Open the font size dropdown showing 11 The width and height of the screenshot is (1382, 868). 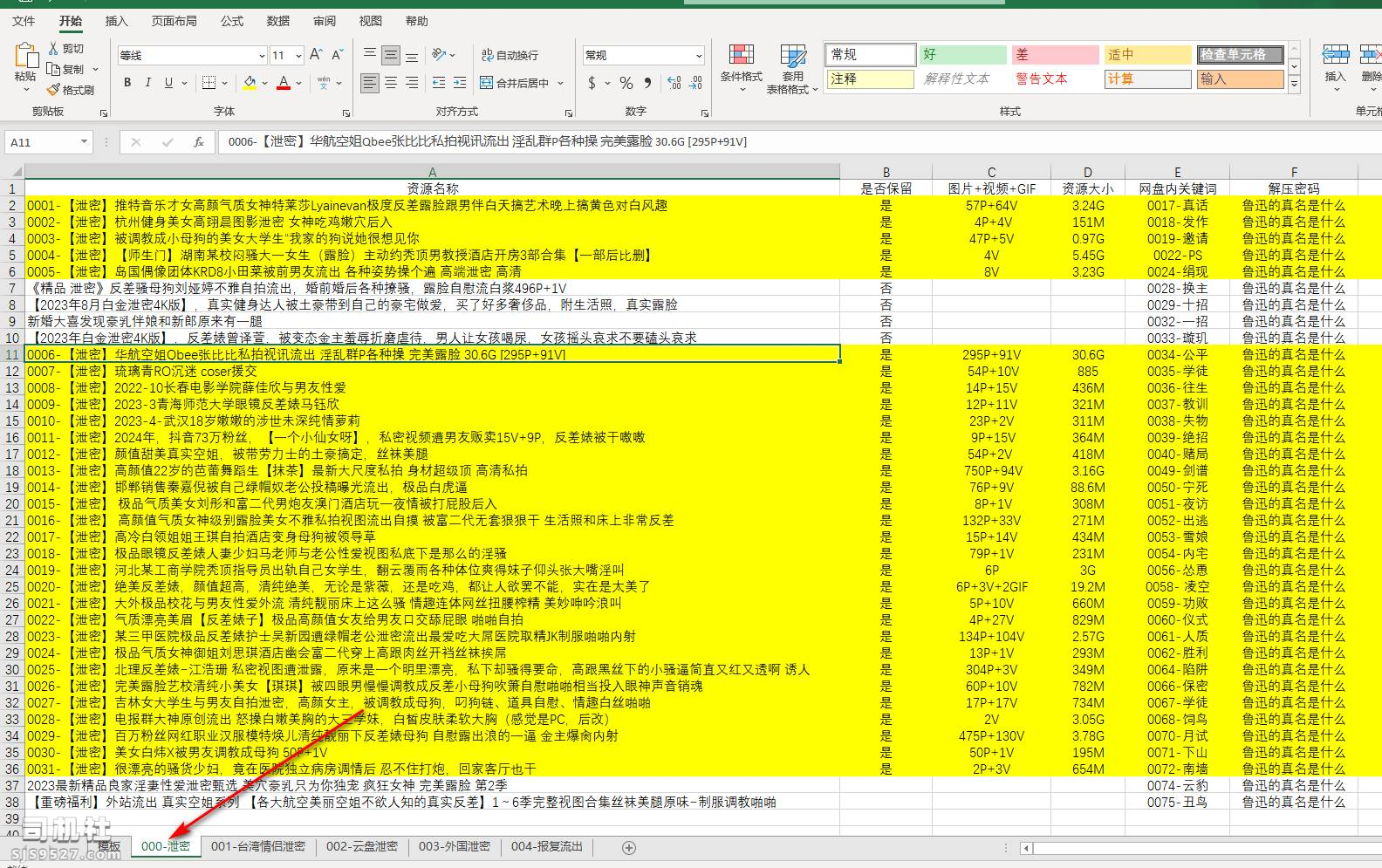(x=298, y=55)
